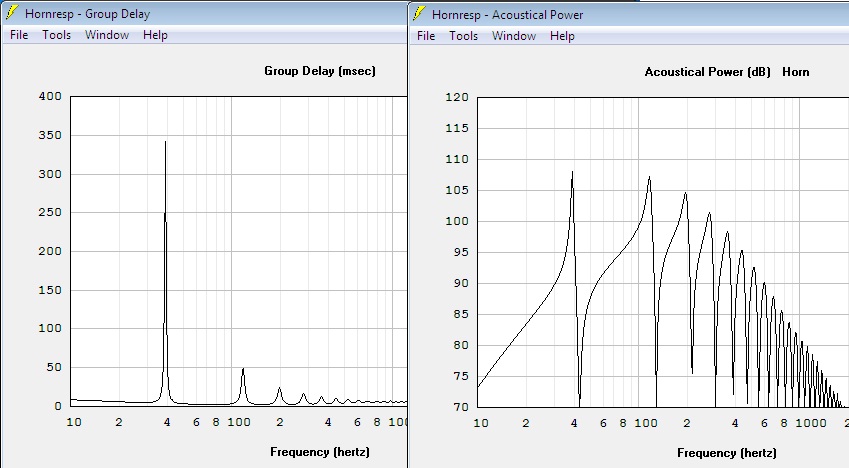Click the 340 msec peak in Group Delay plot
Viewport: 849px width, 468px height.
pyautogui.click(x=165, y=142)
